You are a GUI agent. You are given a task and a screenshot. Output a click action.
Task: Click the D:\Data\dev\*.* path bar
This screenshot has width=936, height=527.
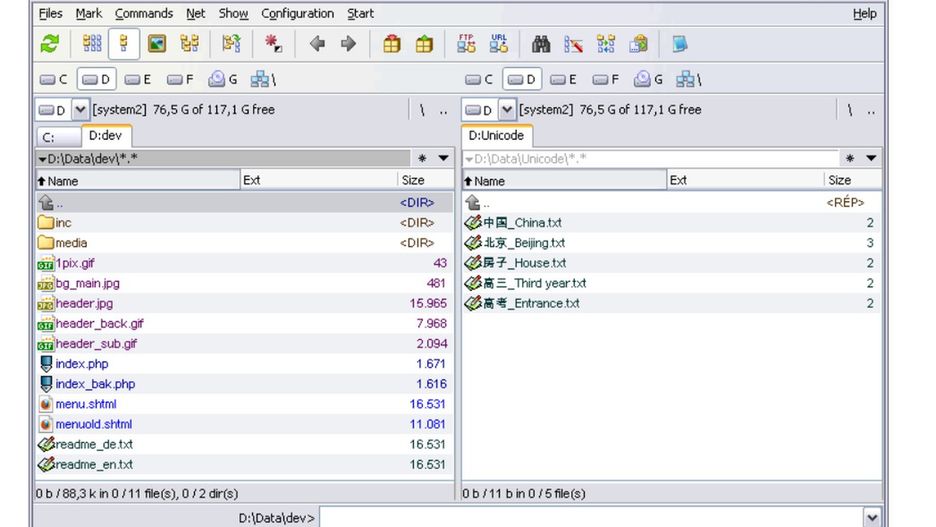223,158
